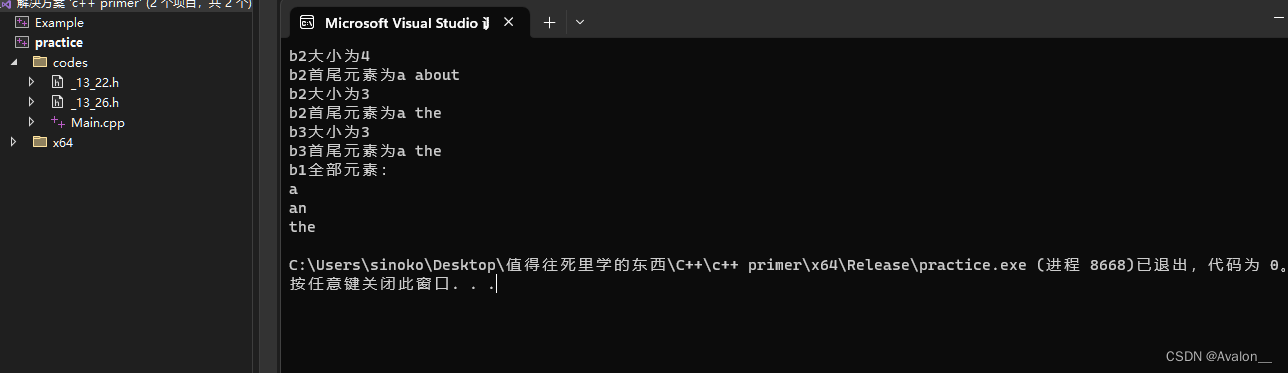Image resolution: width=1288 pixels, height=373 pixels.
Task: Expand the _13_26.h tree node
Action: tap(31, 102)
